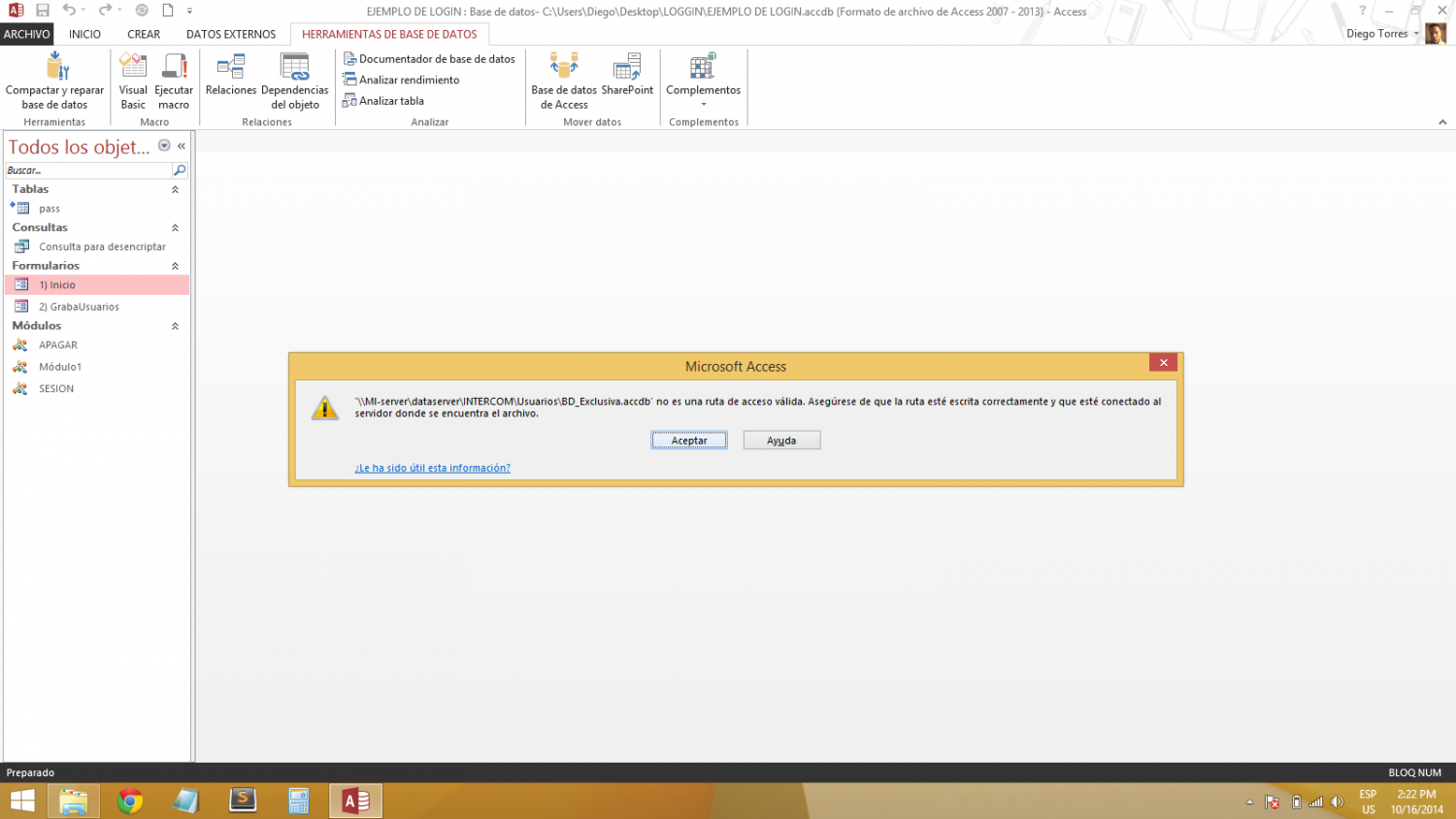Click the Buscar search field
1456x819 pixels.
pos(87,170)
